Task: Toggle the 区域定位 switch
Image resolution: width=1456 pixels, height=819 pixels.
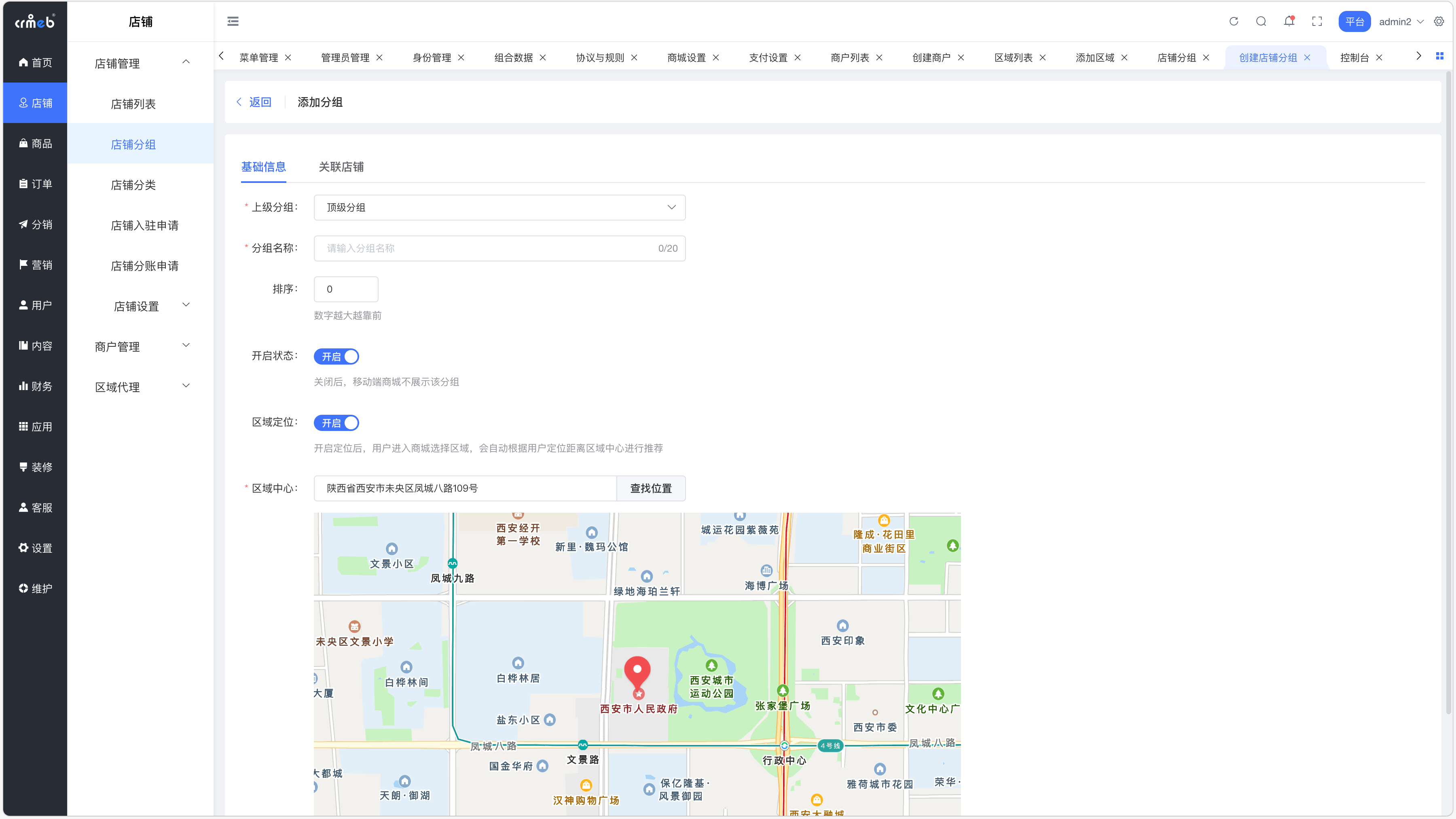Action: 336,422
